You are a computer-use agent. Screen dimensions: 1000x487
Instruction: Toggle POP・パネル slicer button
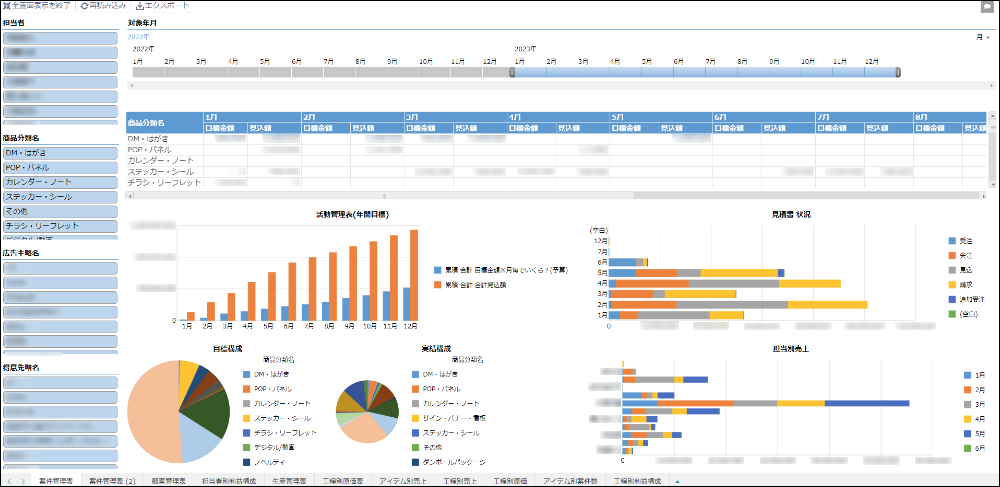61,168
